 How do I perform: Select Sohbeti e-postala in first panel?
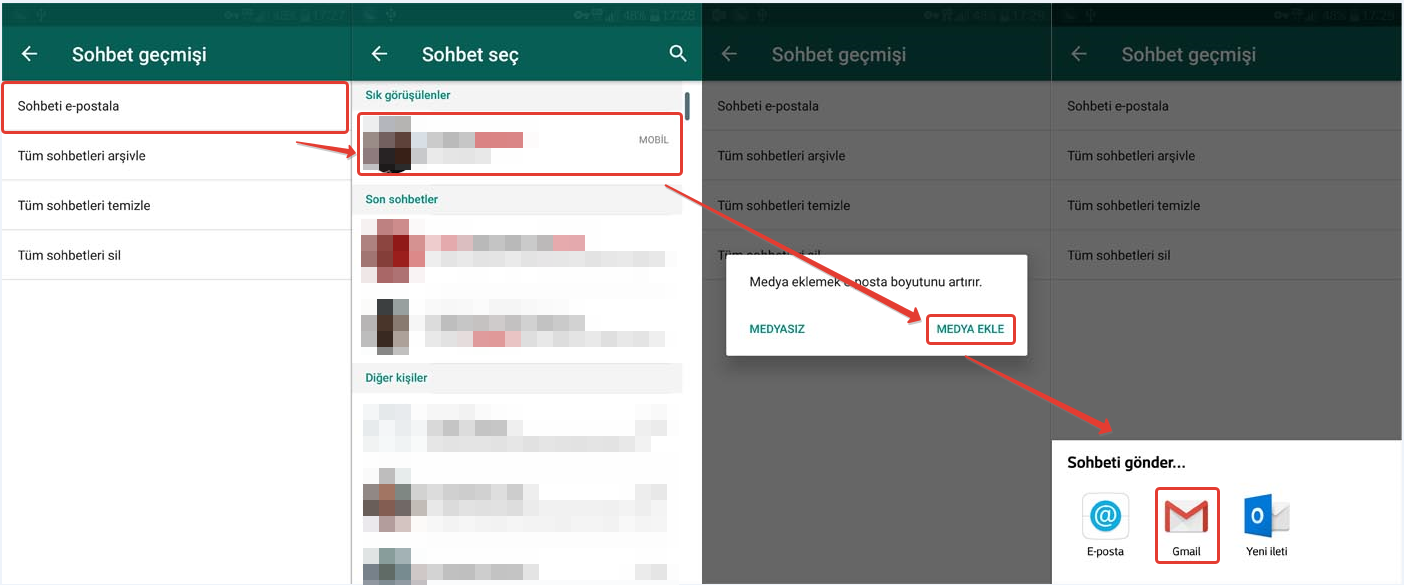coord(175,107)
